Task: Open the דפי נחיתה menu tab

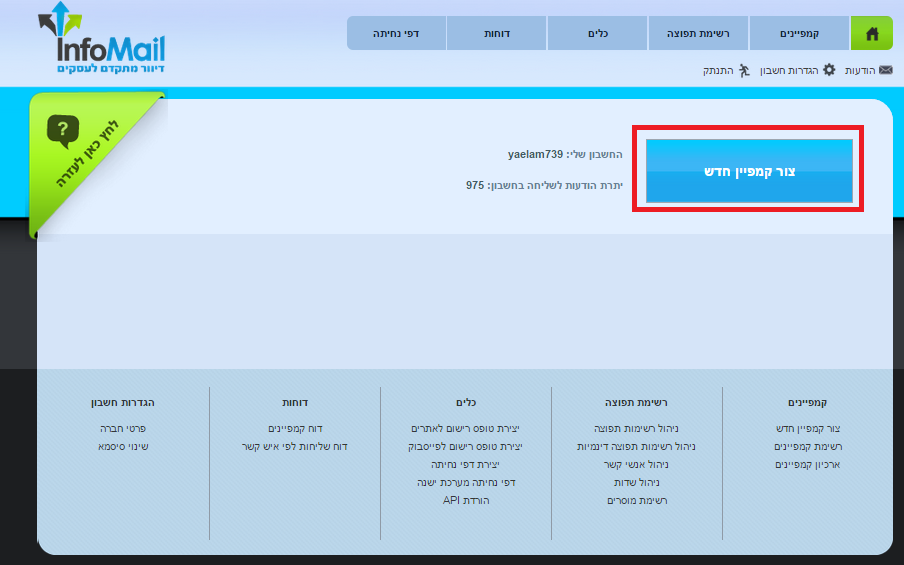Action: coord(396,33)
